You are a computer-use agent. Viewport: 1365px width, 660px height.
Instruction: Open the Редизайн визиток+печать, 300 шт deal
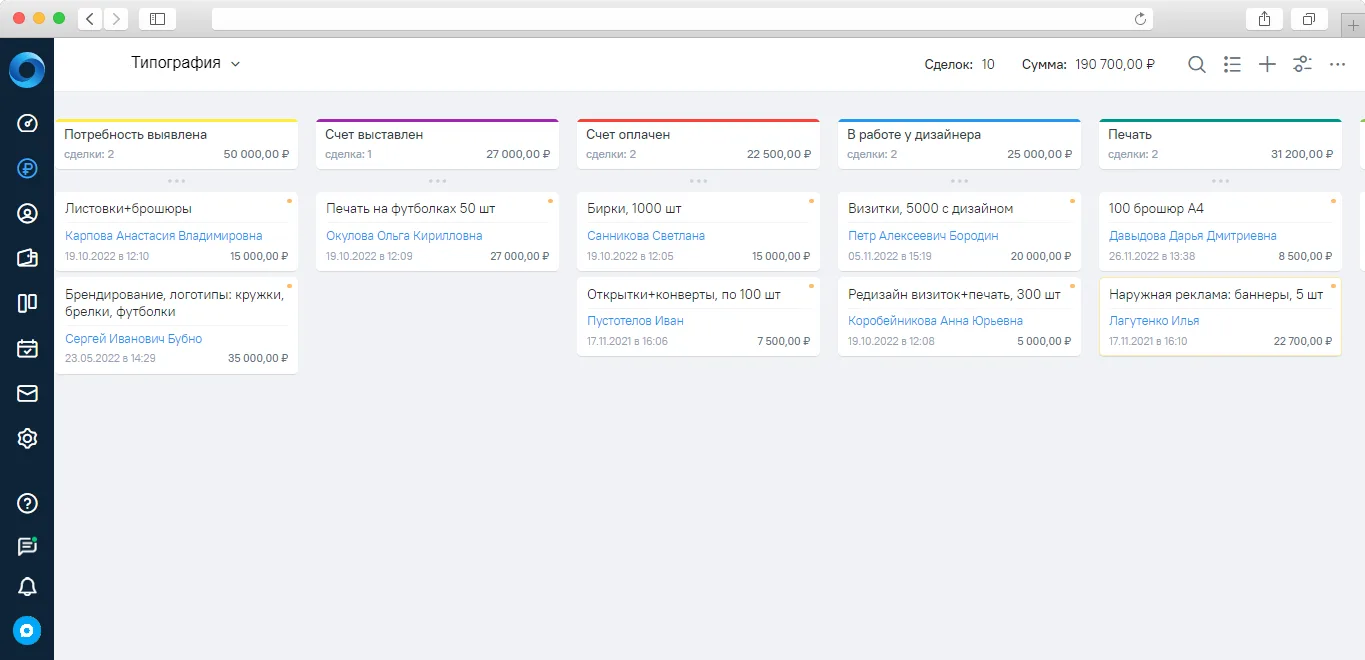(x=959, y=316)
